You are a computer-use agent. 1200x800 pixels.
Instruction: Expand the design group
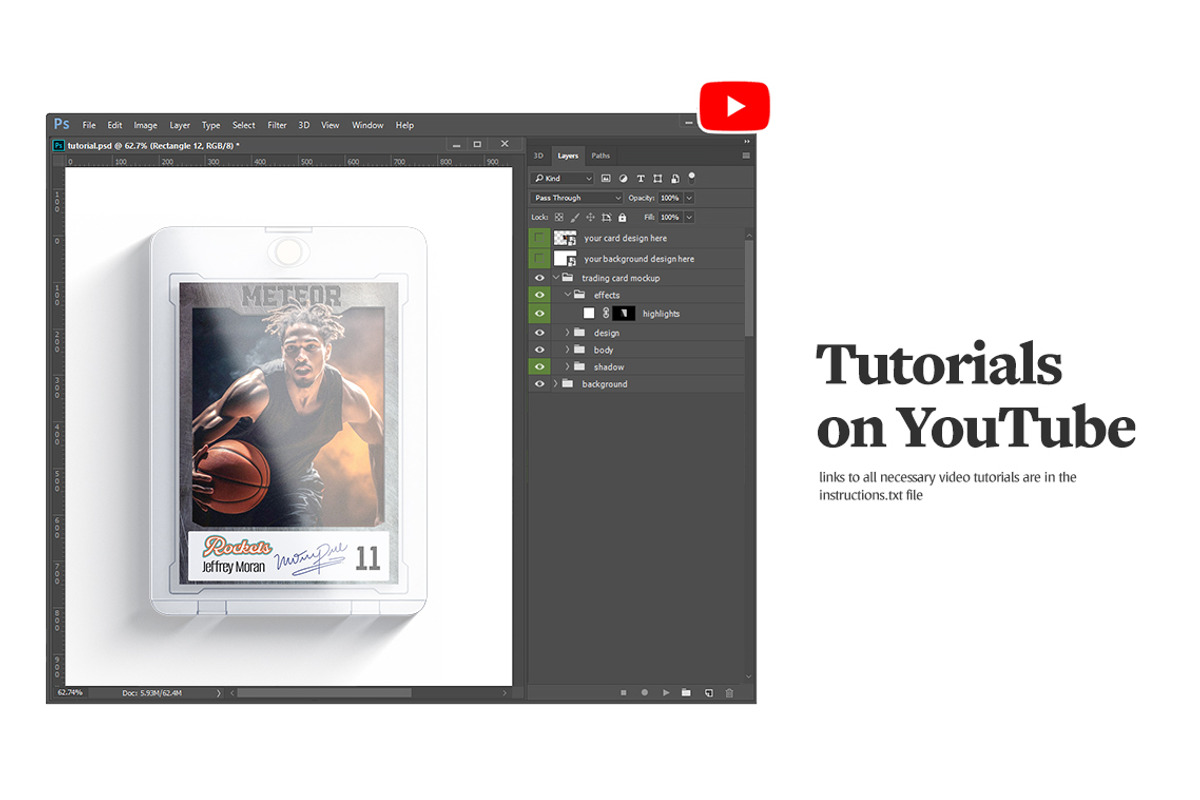tap(567, 332)
